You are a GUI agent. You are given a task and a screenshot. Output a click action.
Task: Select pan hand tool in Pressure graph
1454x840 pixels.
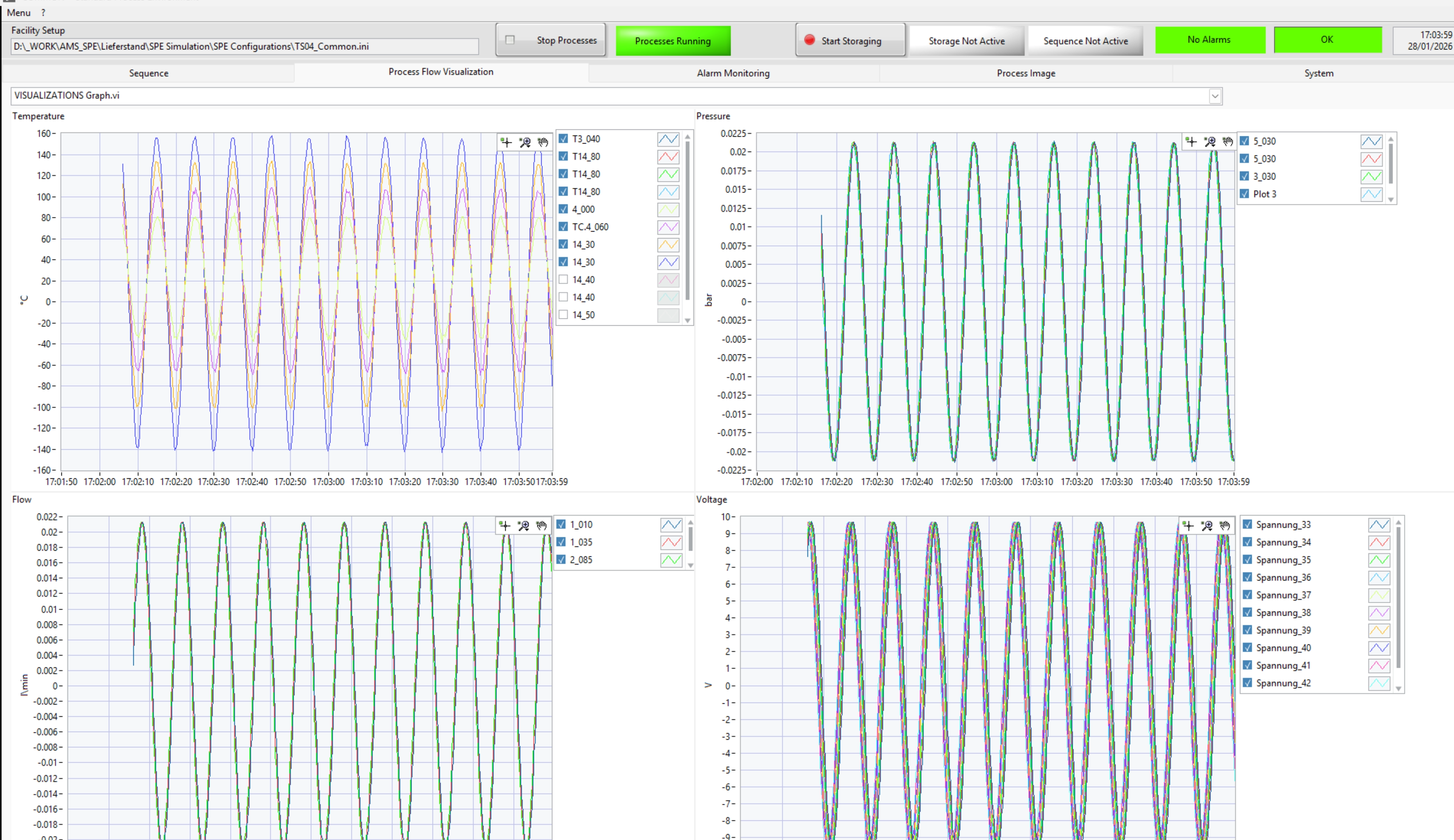1228,141
